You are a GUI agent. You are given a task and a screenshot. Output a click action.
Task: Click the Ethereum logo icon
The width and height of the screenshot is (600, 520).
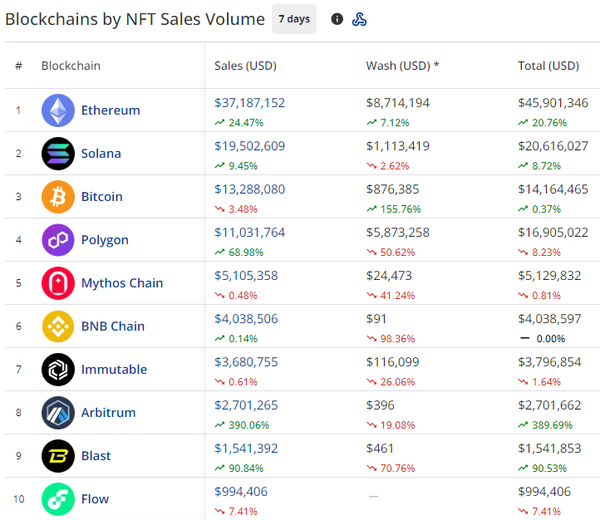[x=57, y=110]
